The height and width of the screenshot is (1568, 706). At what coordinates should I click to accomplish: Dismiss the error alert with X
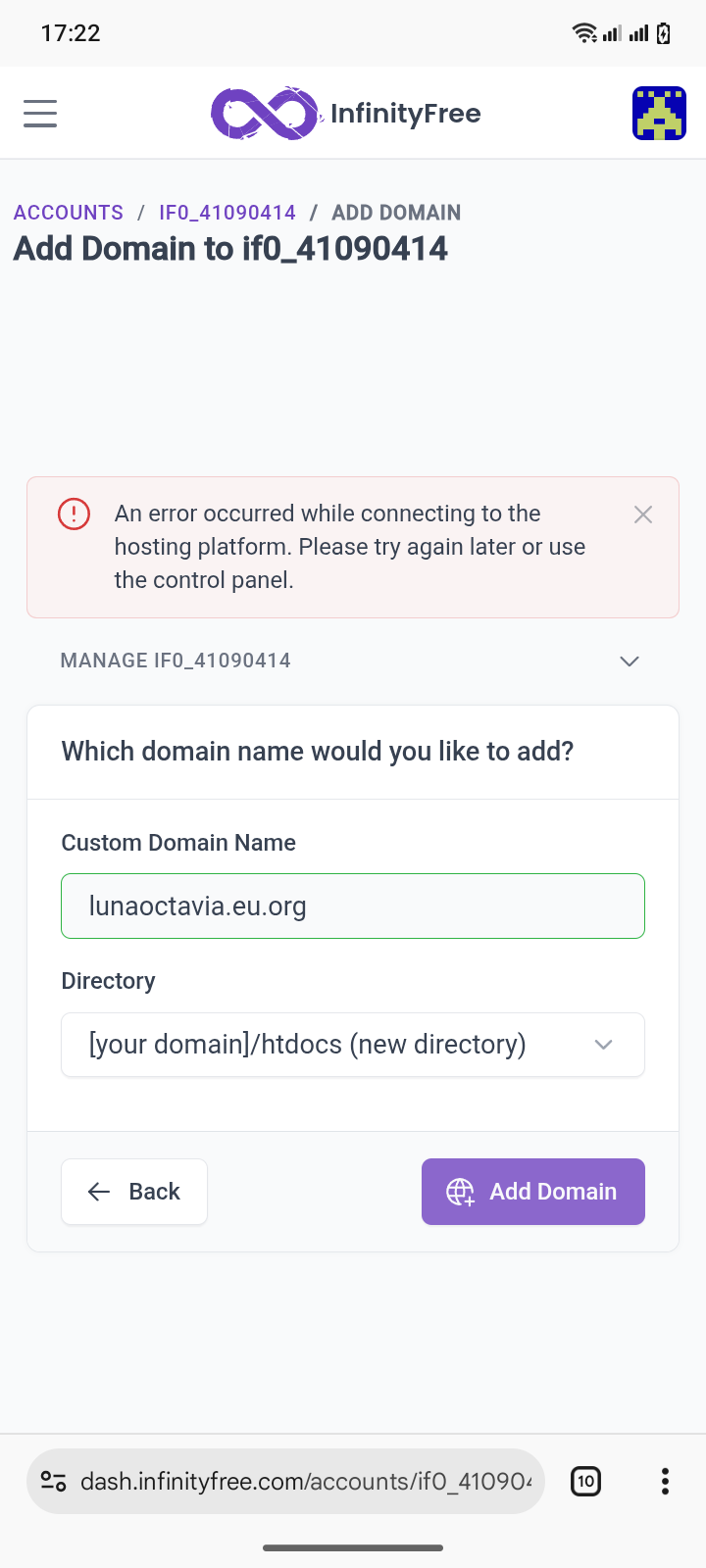click(643, 514)
